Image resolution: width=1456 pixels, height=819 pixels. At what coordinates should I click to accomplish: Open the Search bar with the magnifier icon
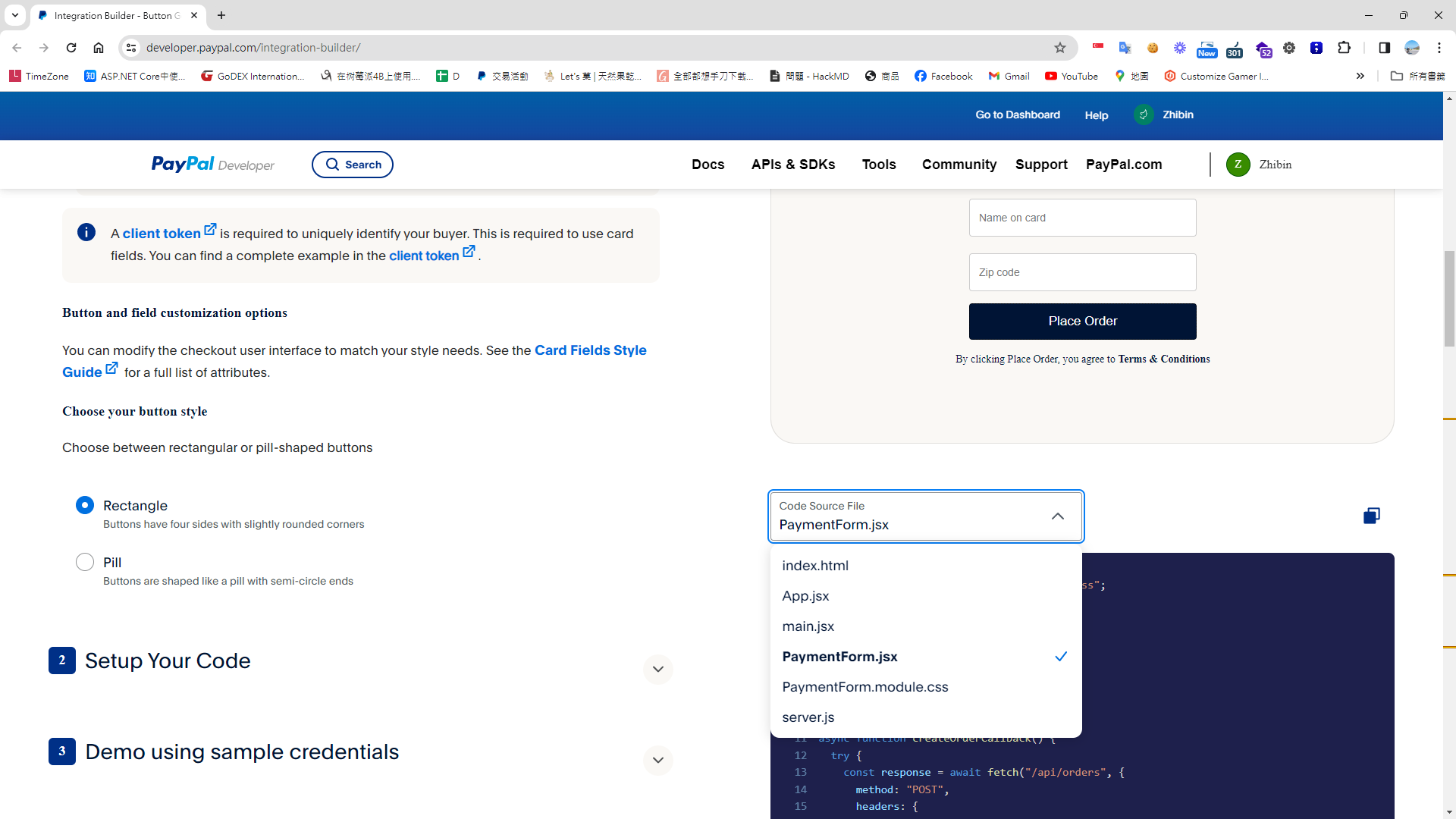click(352, 165)
